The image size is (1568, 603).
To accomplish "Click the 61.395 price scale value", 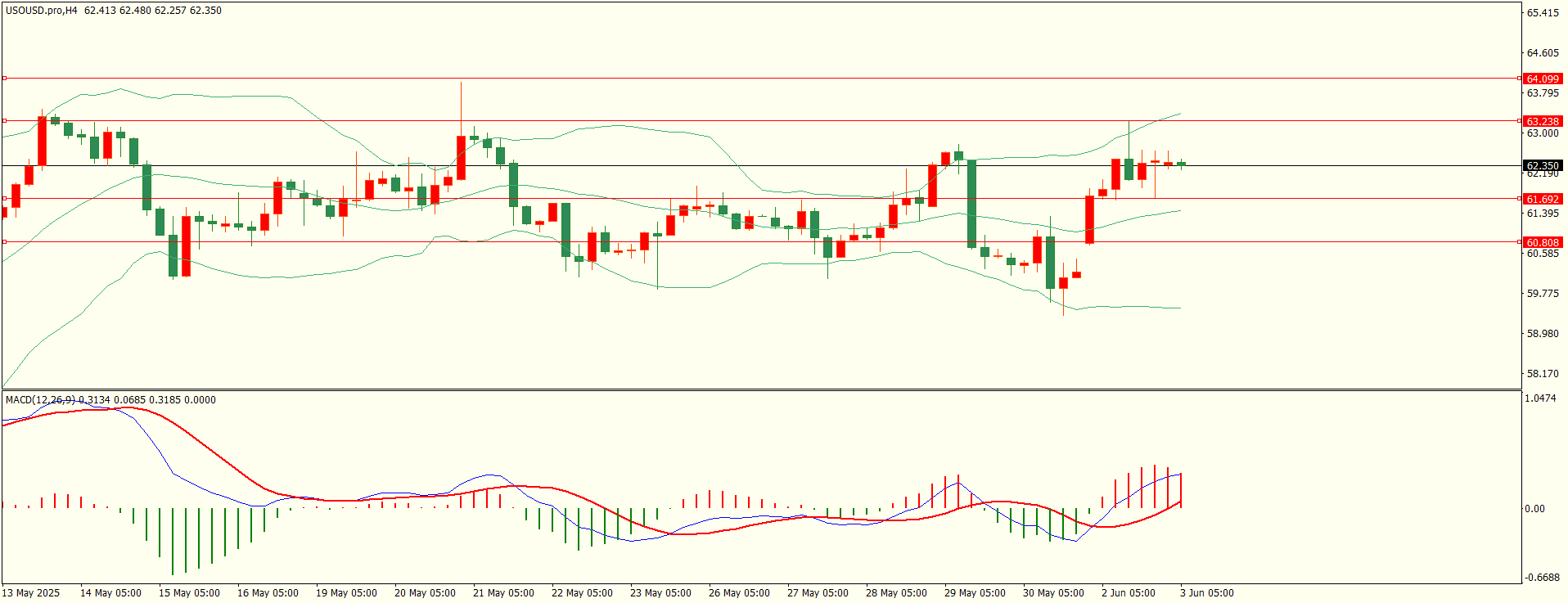I will click(x=1543, y=214).
